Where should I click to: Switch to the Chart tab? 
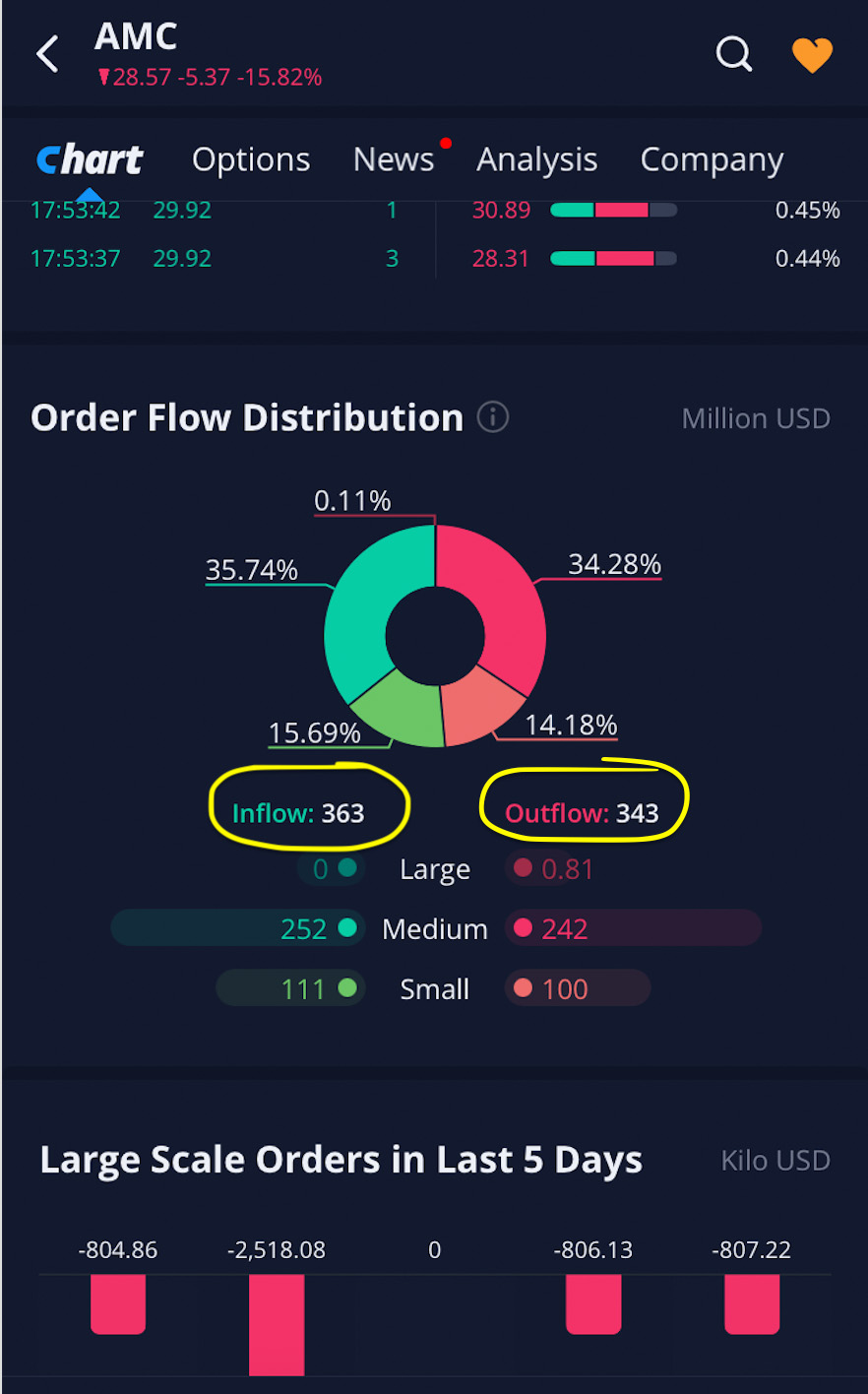(x=90, y=159)
